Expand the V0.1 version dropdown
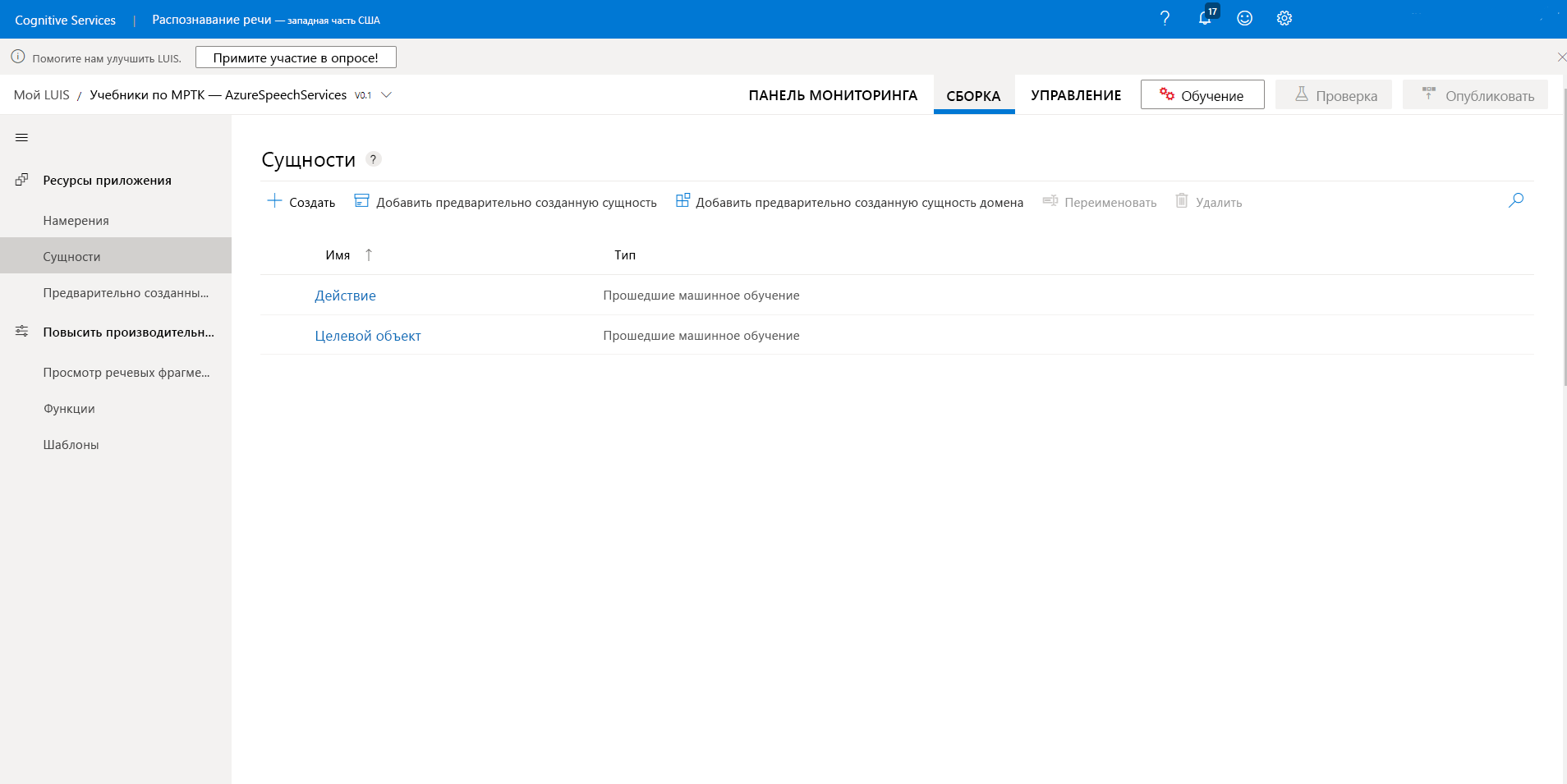The image size is (1567, 784). 386,94
